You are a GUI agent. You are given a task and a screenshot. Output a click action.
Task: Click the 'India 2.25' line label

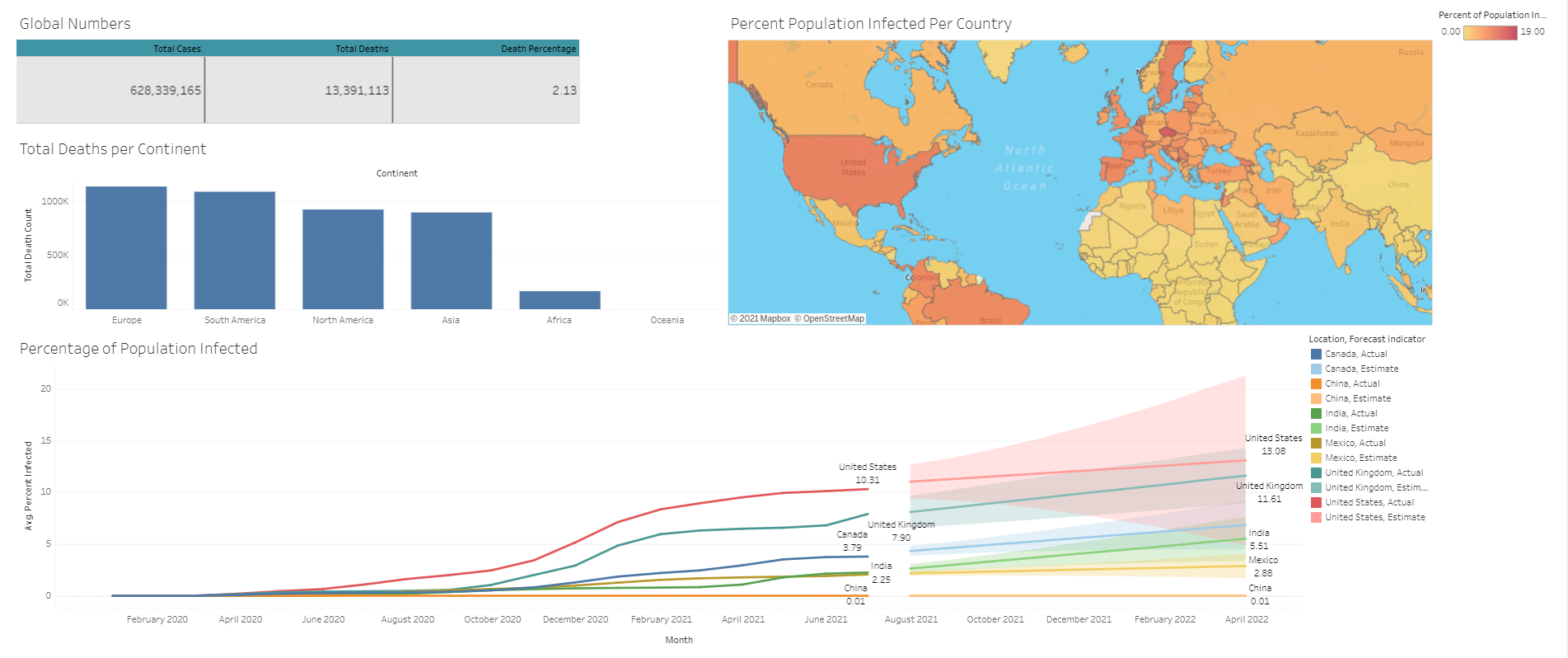tap(881, 573)
